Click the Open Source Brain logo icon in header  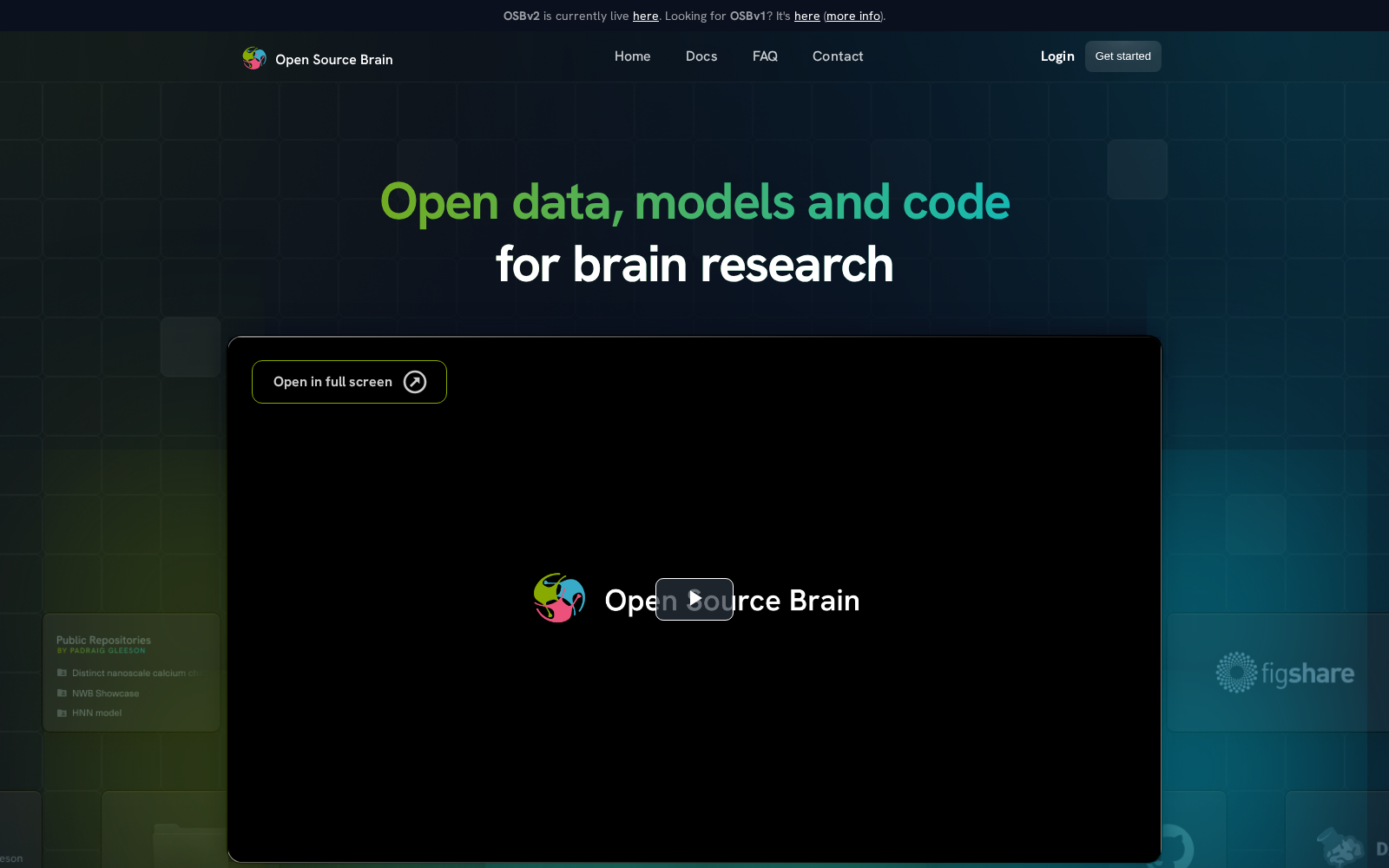pos(254,58)
